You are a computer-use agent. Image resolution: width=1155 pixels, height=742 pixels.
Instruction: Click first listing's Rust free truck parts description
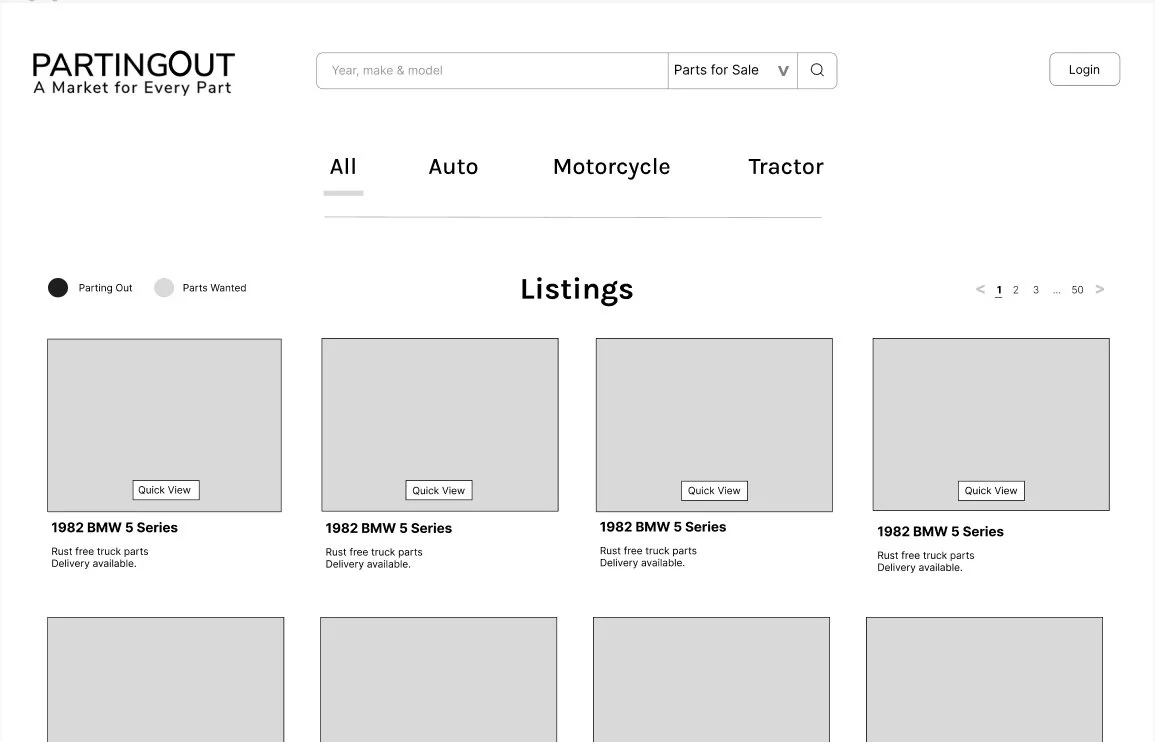click(x=99, y=551)
